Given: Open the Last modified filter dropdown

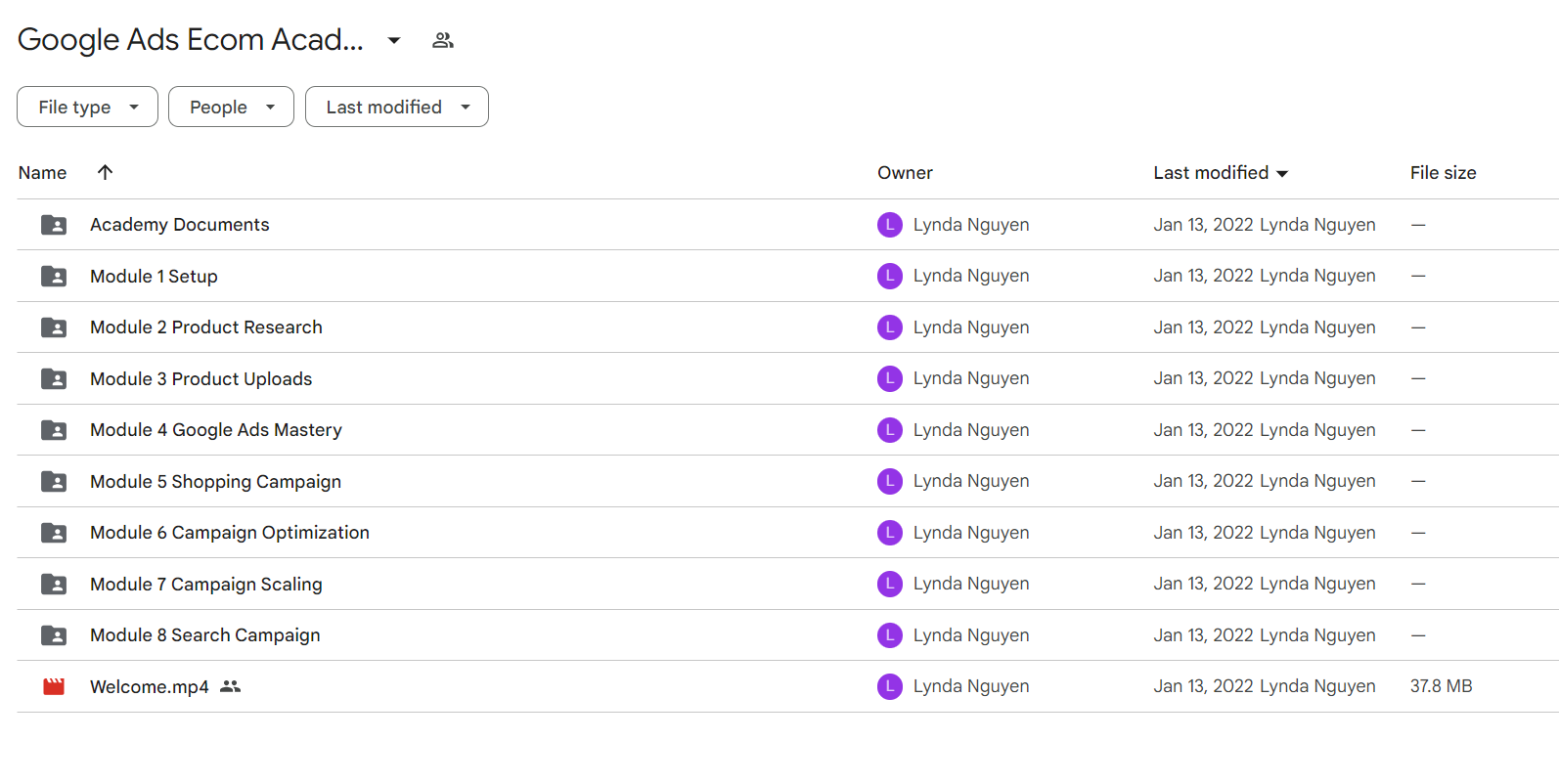Looking at the screenshot, I should coord(396,107).
